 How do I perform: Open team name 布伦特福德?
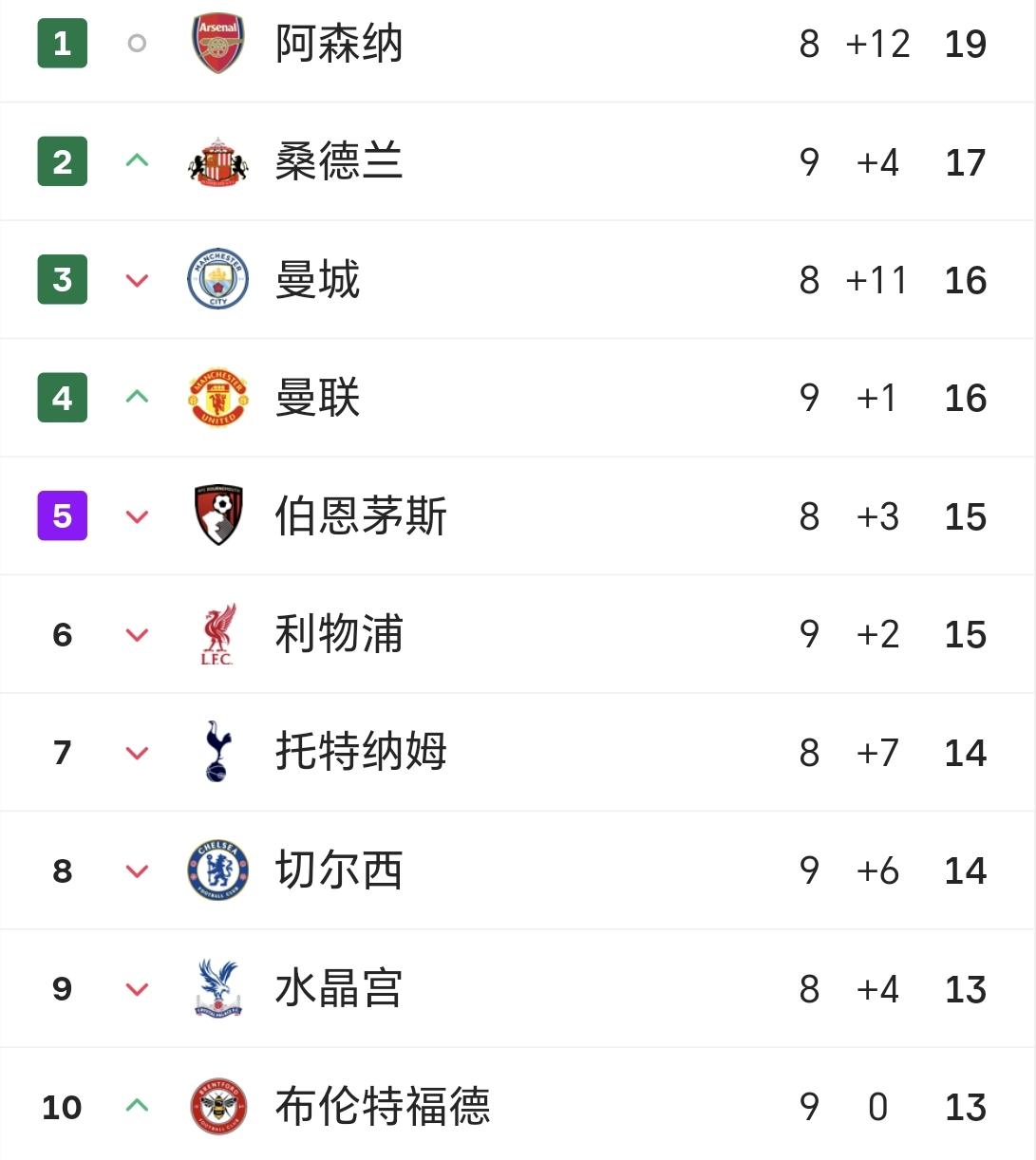point(383,1107)
